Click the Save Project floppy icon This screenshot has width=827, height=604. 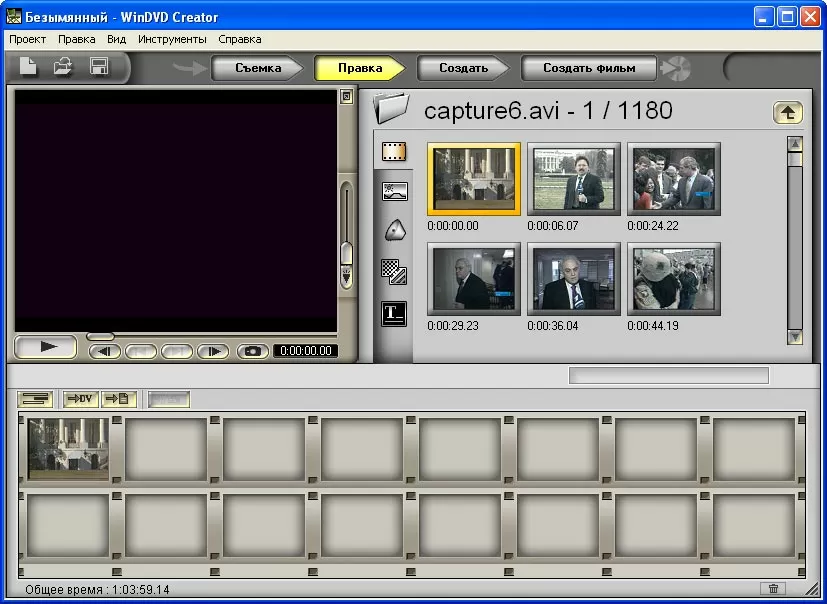point(99,68)
